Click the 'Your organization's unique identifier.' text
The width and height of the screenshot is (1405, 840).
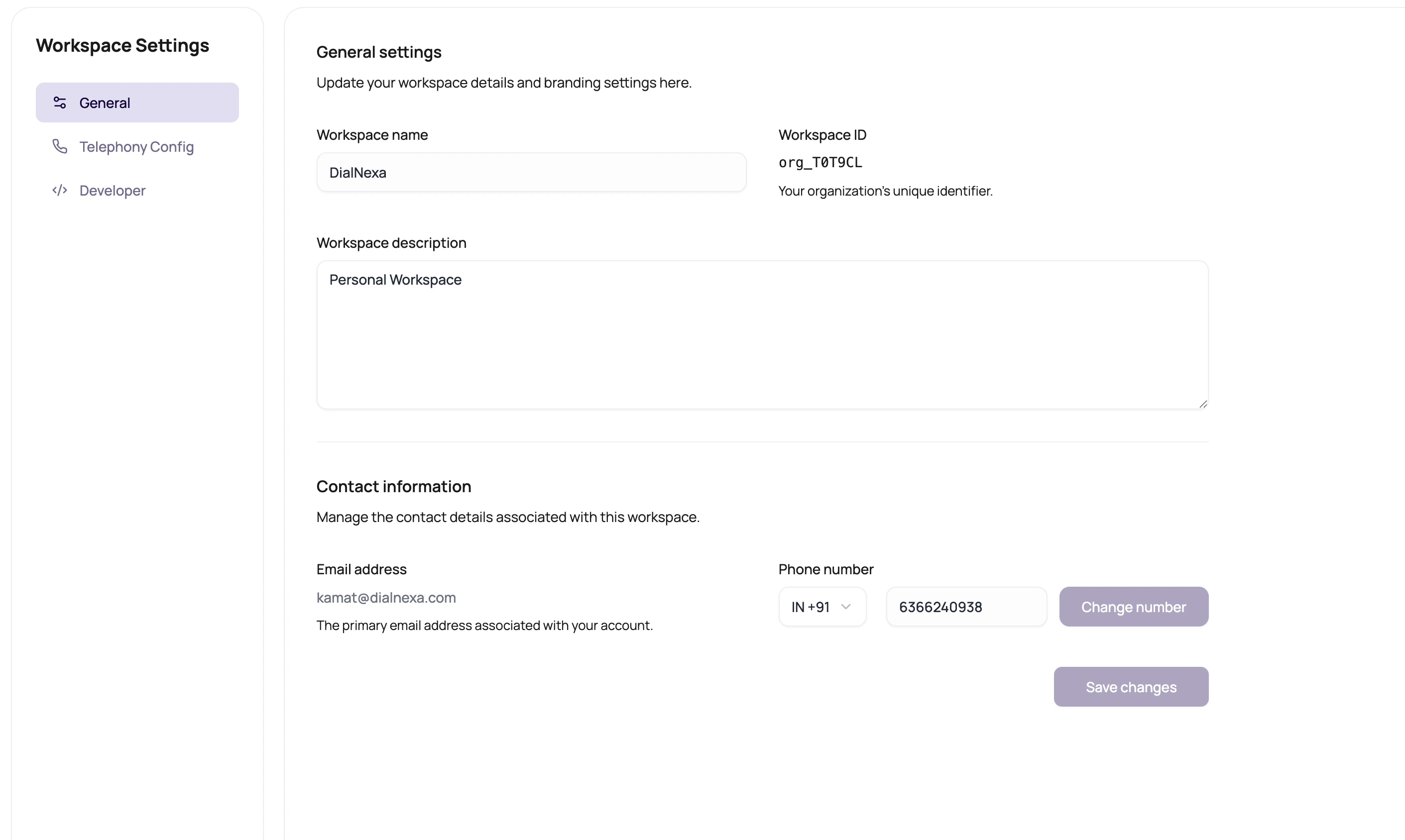click(885, 191)
